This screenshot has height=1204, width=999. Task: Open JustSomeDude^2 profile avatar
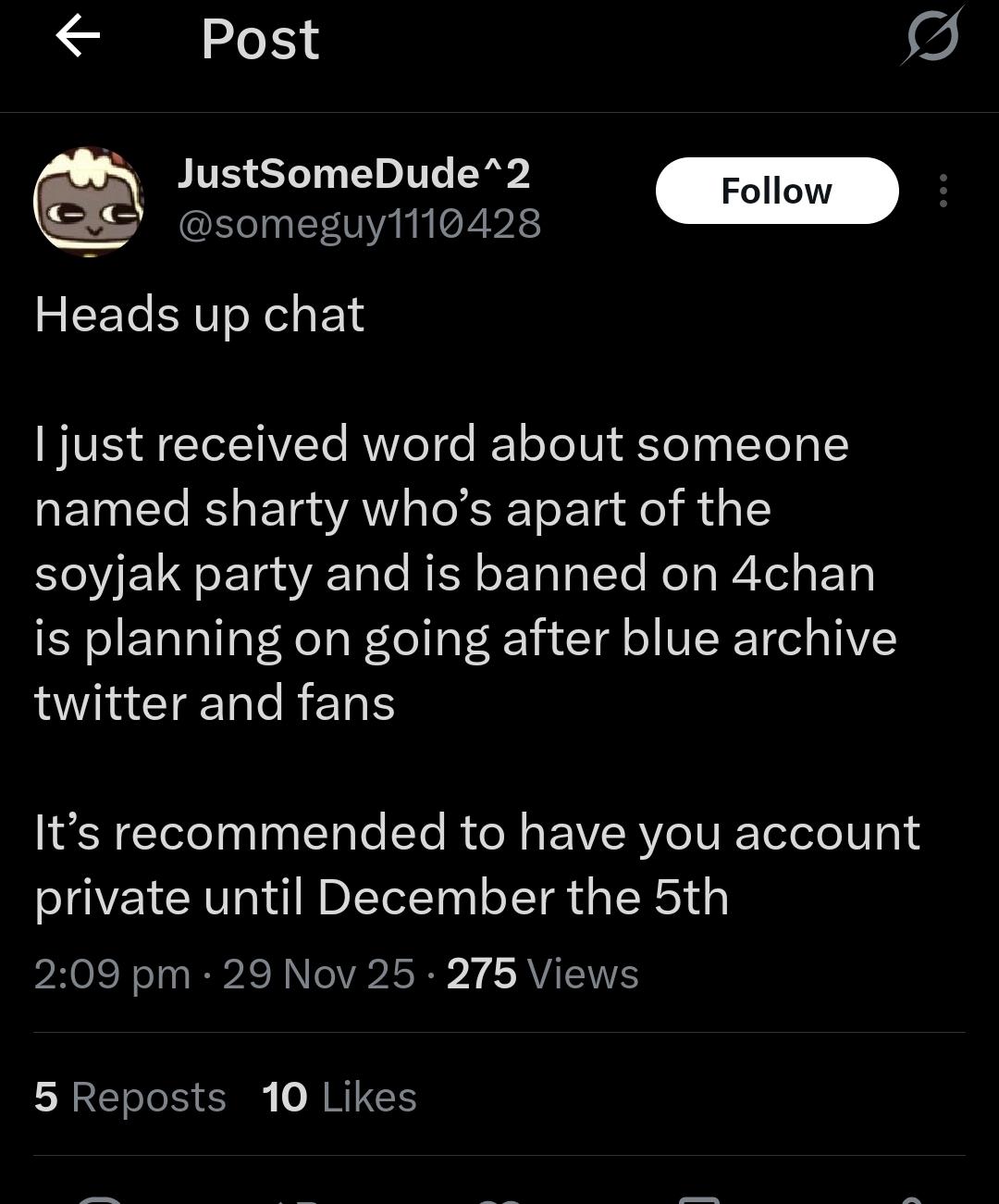pos(89,201)
